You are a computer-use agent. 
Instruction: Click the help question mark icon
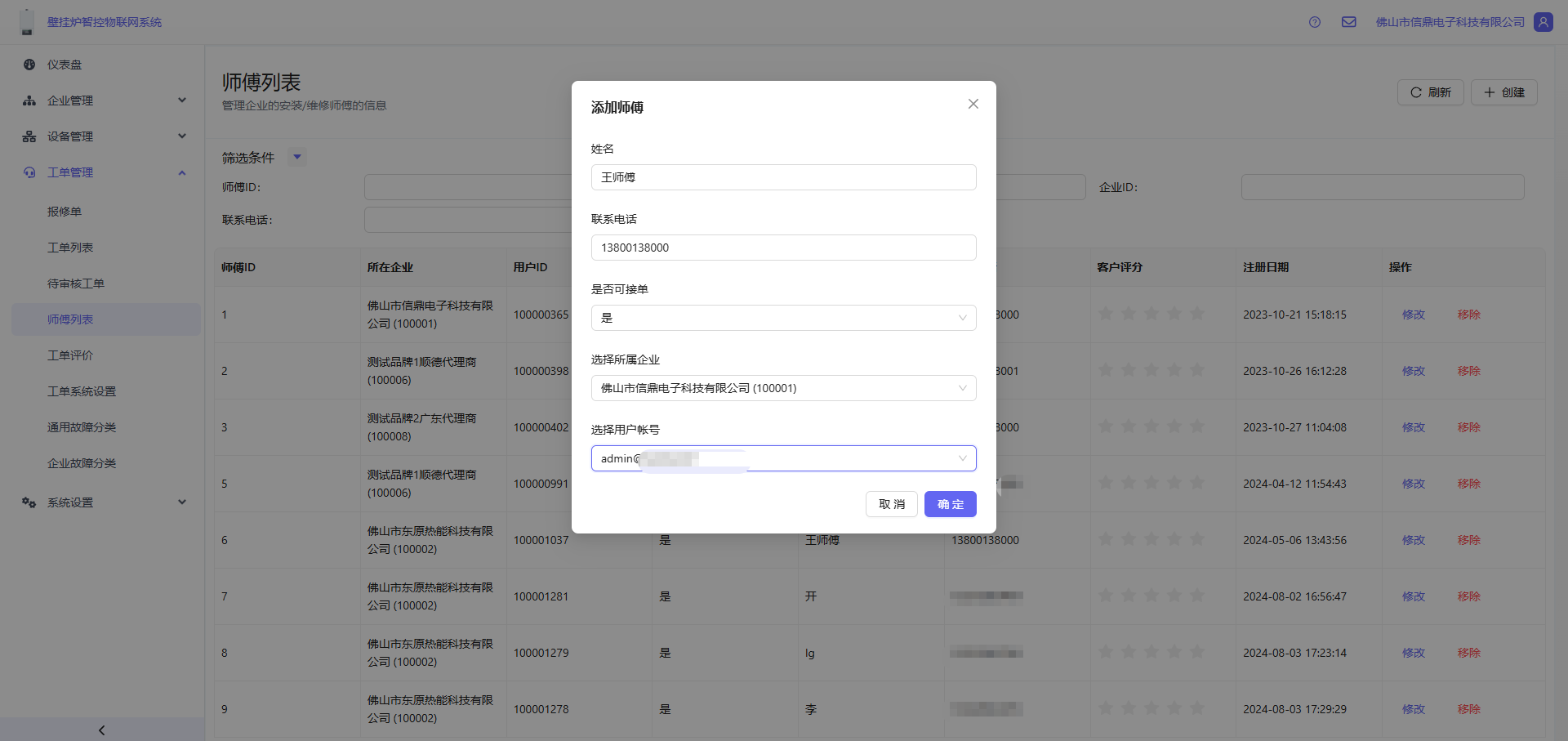[1314, 22]
